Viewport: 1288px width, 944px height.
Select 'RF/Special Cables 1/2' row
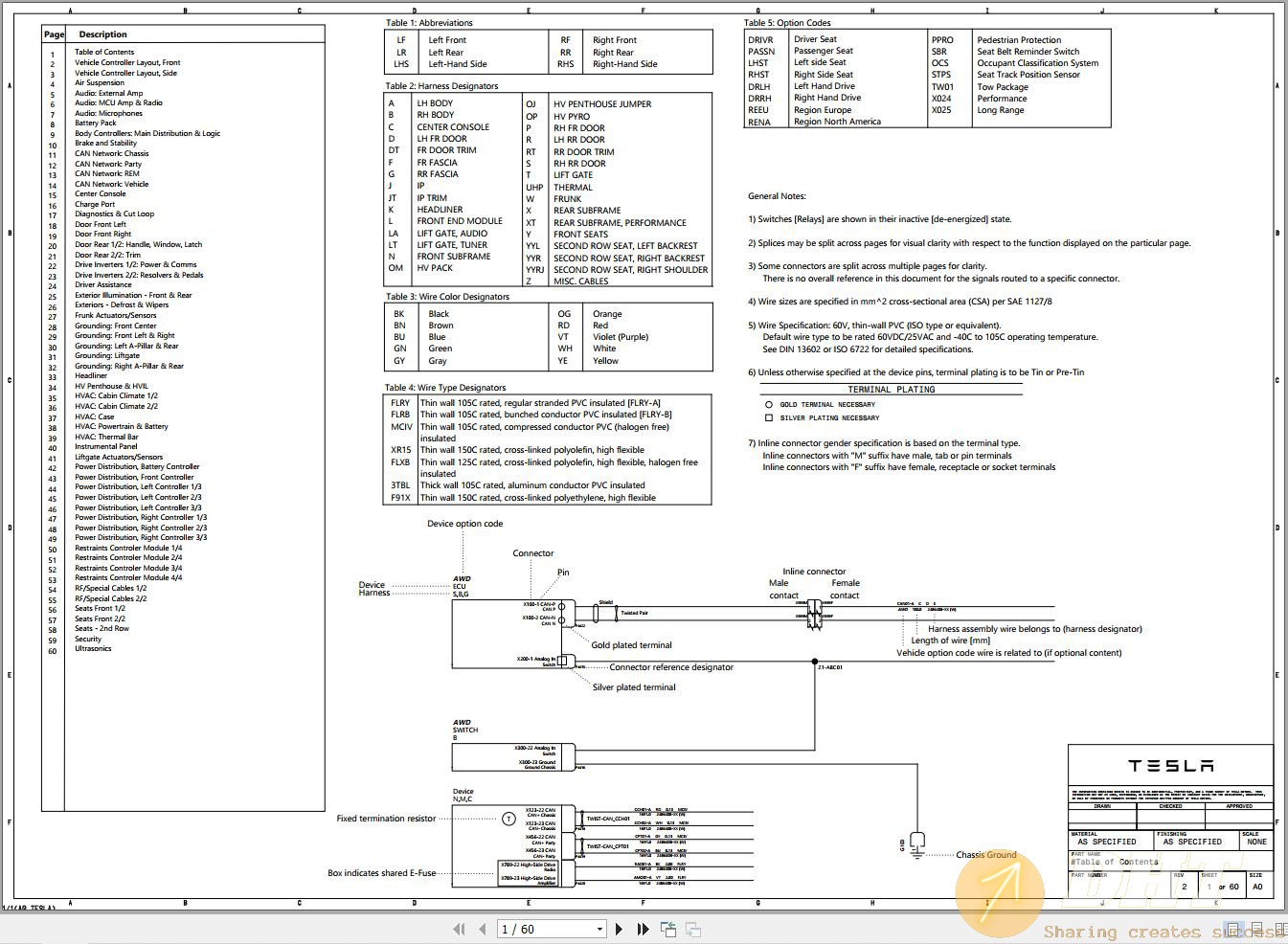click(111, 588)
